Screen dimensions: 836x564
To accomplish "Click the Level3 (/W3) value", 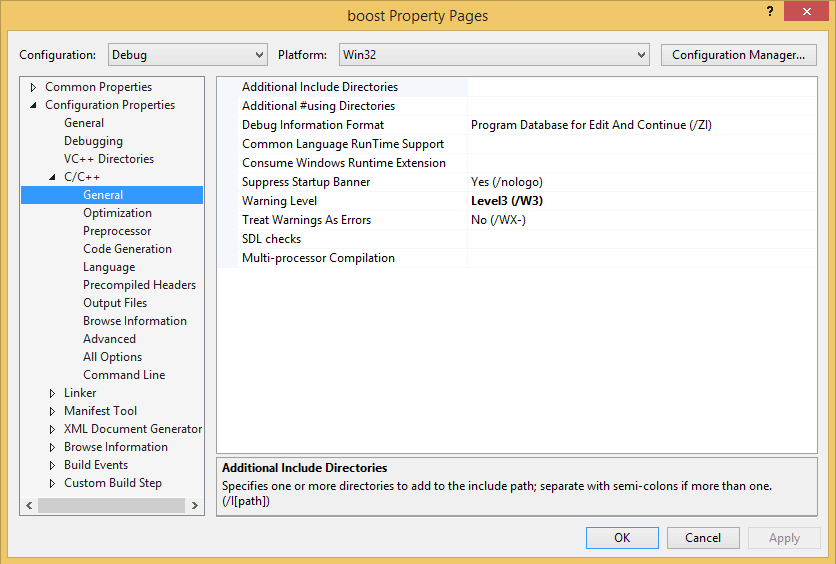I will tap(507, 201).
